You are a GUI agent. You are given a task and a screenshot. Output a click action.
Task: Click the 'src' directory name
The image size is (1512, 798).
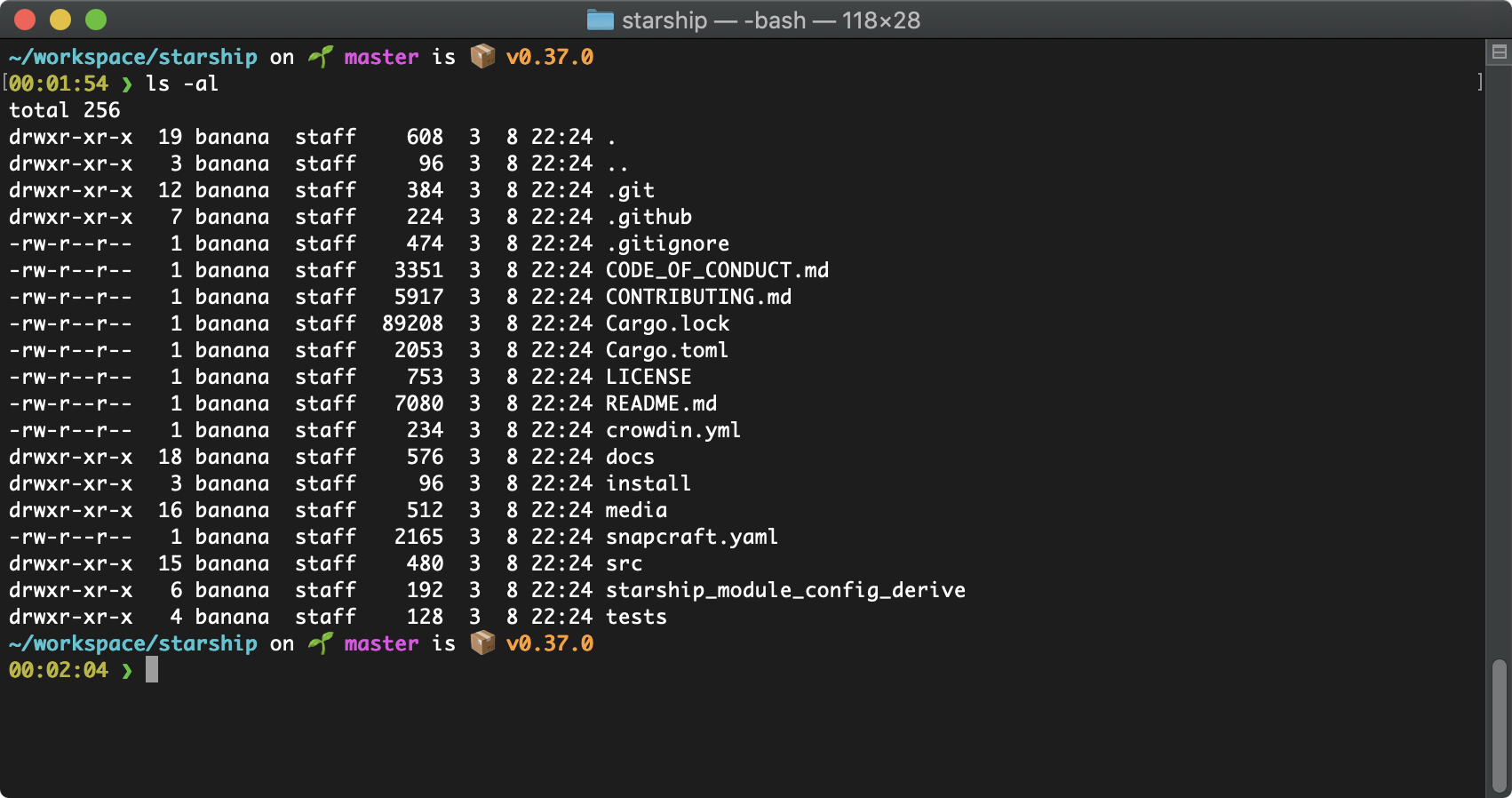(624, 563)
